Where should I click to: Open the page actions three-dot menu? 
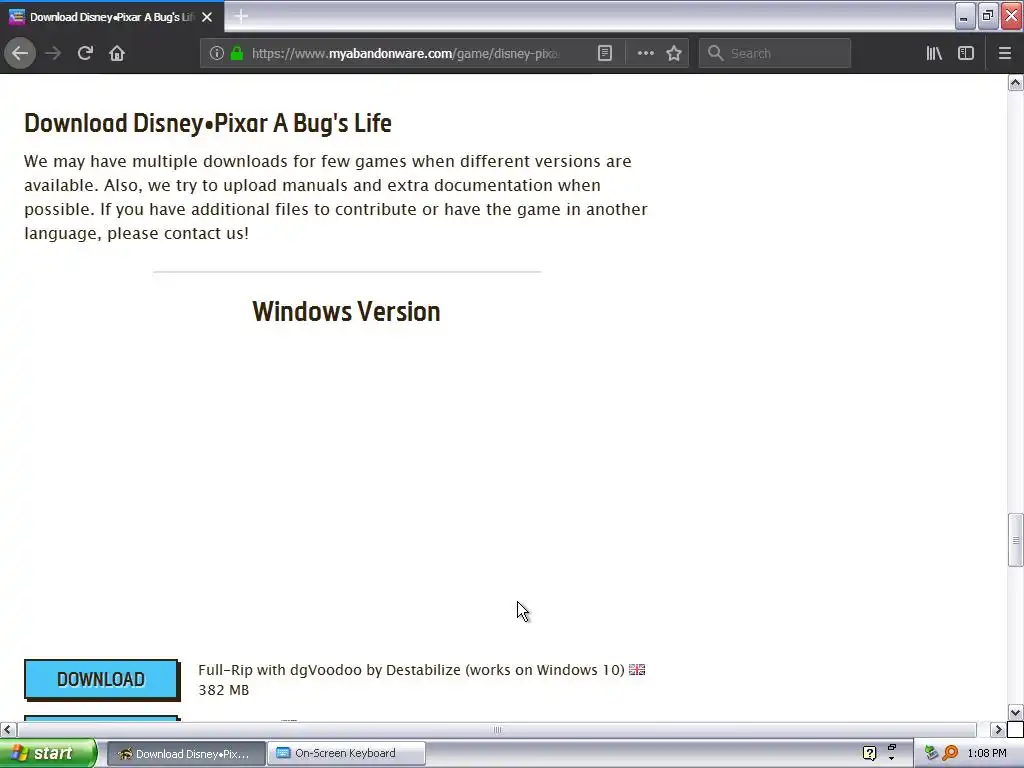[645, 53]
